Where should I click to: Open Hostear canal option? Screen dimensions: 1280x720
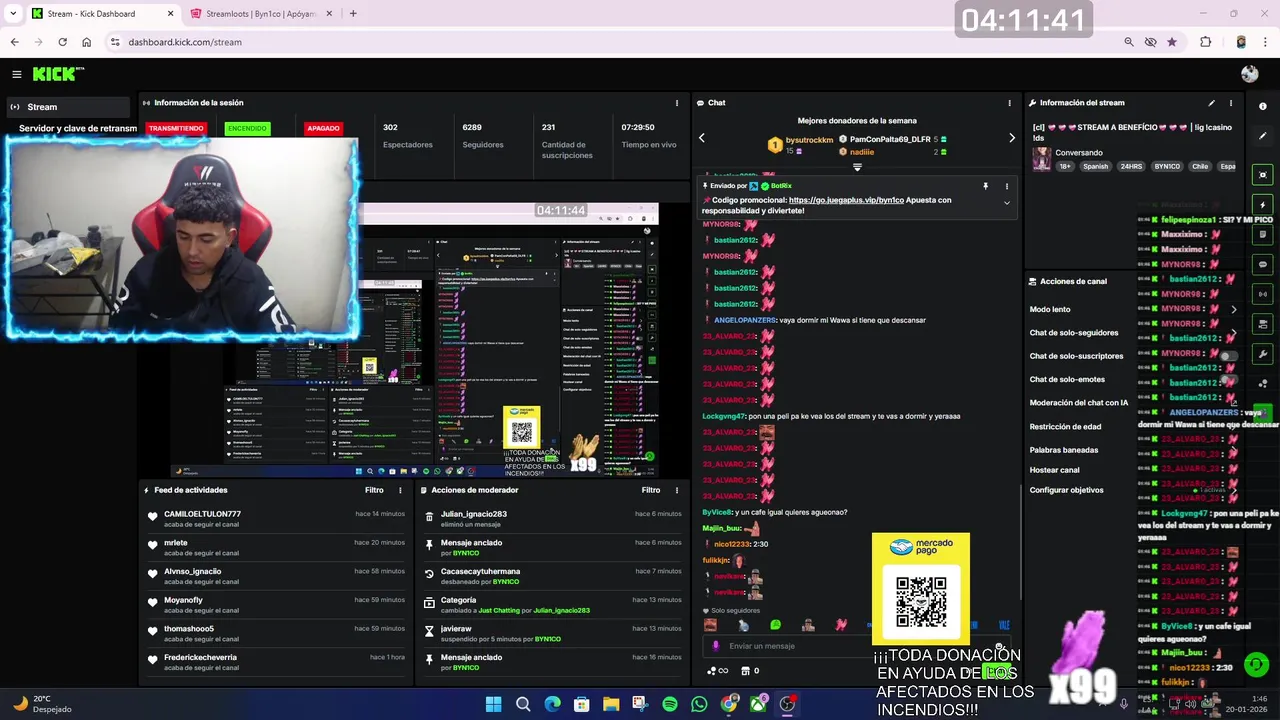(x=1055, y=470)
